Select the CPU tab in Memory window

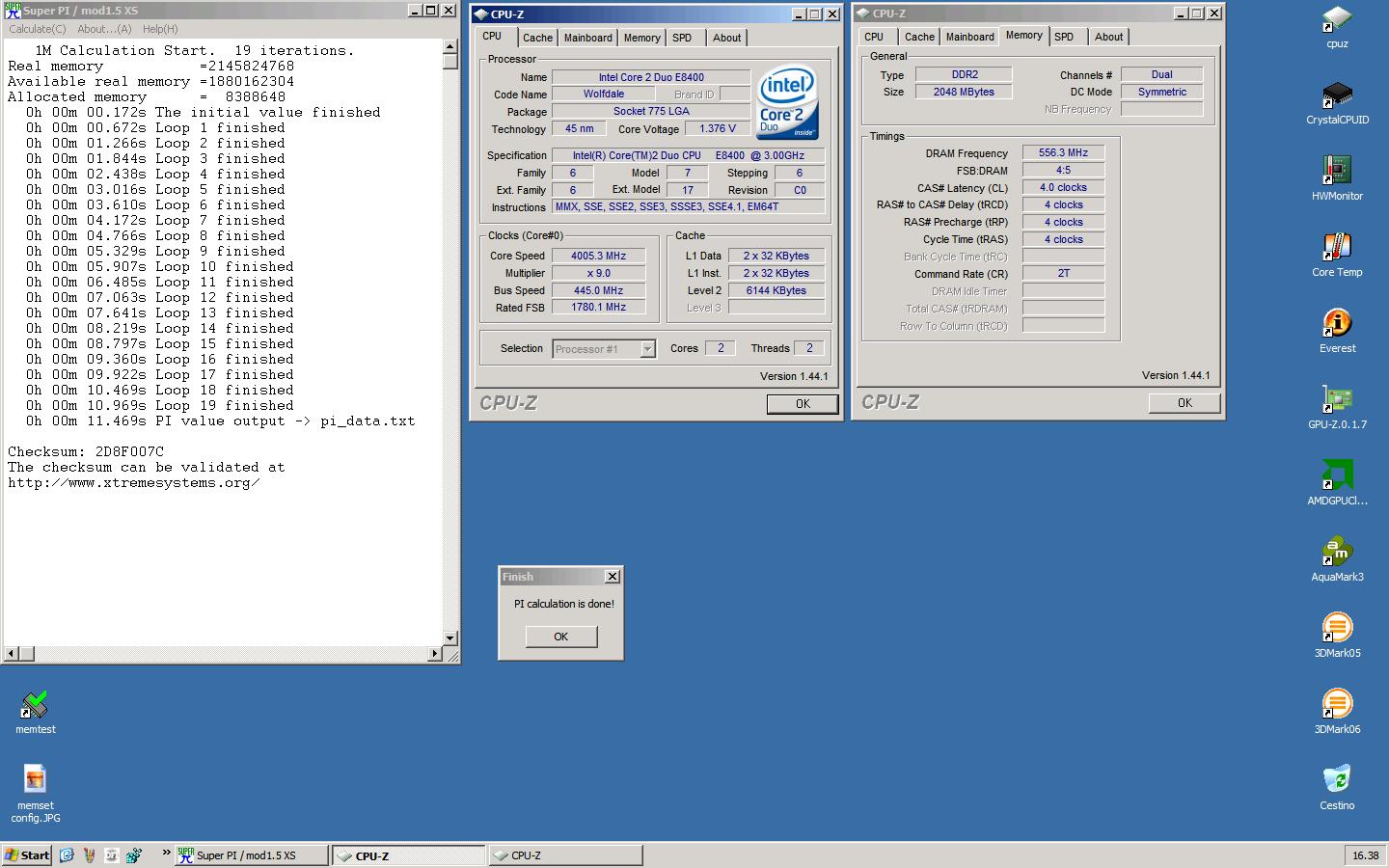click(874, 37)
